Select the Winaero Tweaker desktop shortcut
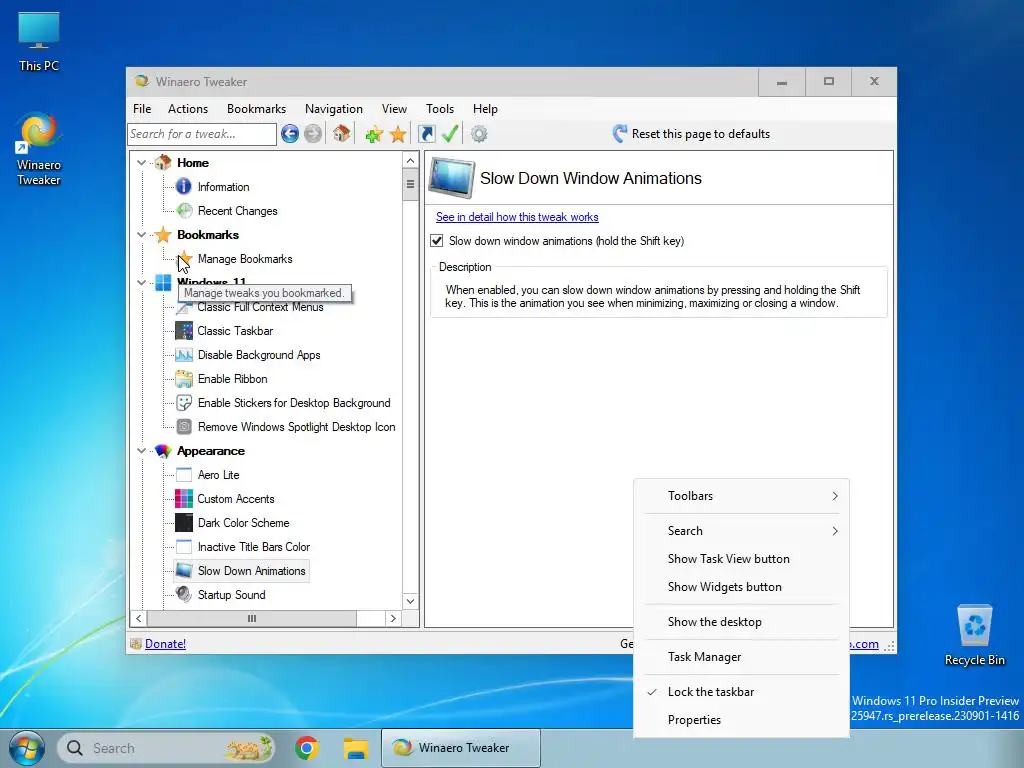Screen dimensions: 1024x768 pos(39,150)
